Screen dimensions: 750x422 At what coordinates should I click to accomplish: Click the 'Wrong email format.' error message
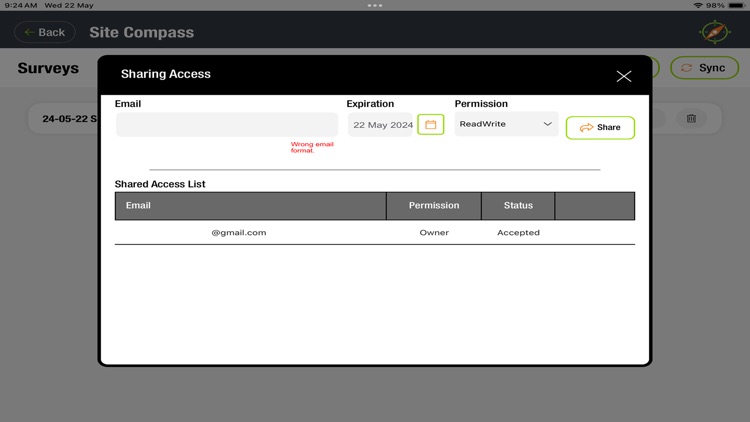[x=312, y=147]
